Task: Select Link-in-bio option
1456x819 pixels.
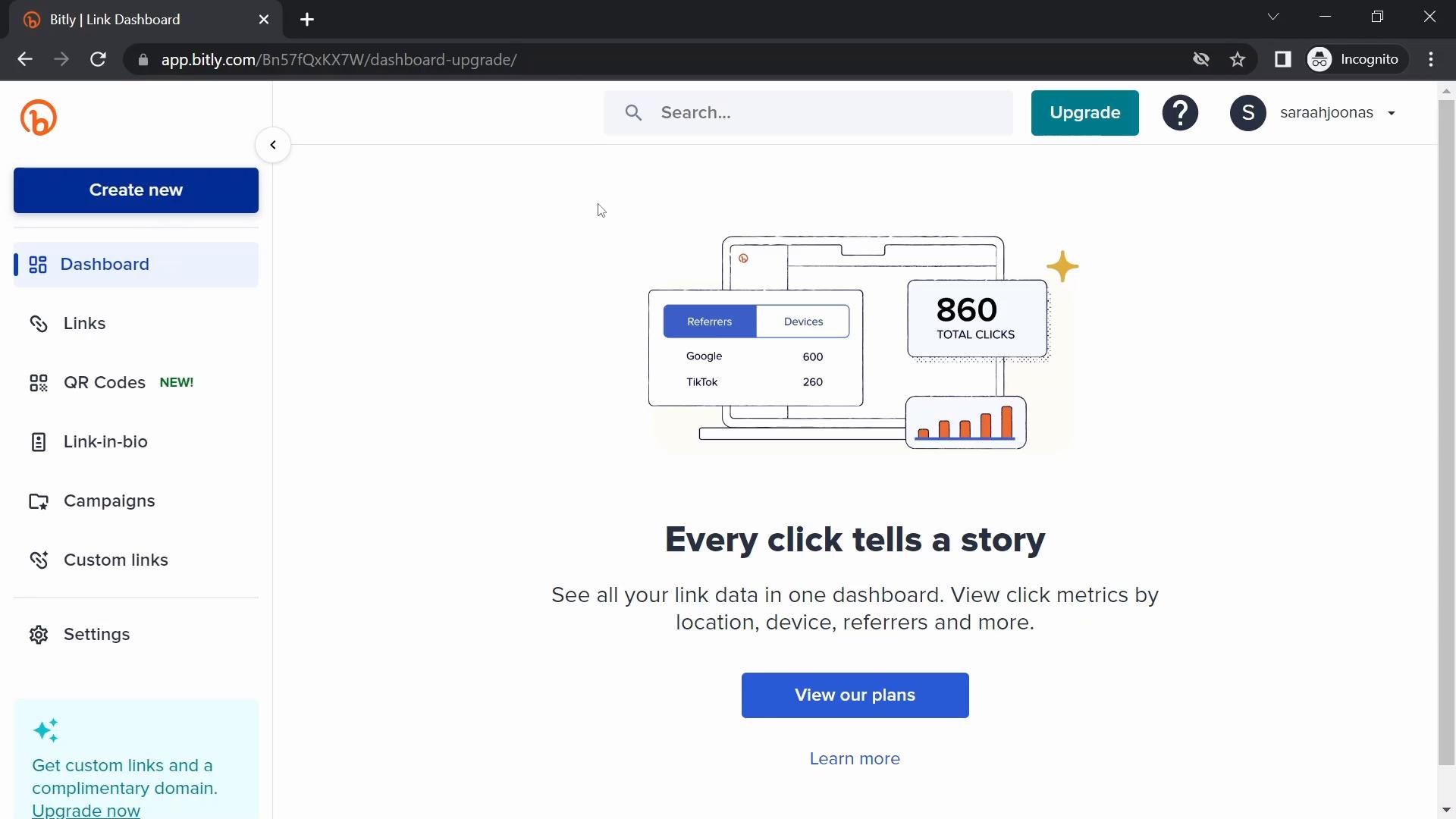Action: tap(105, 441)
